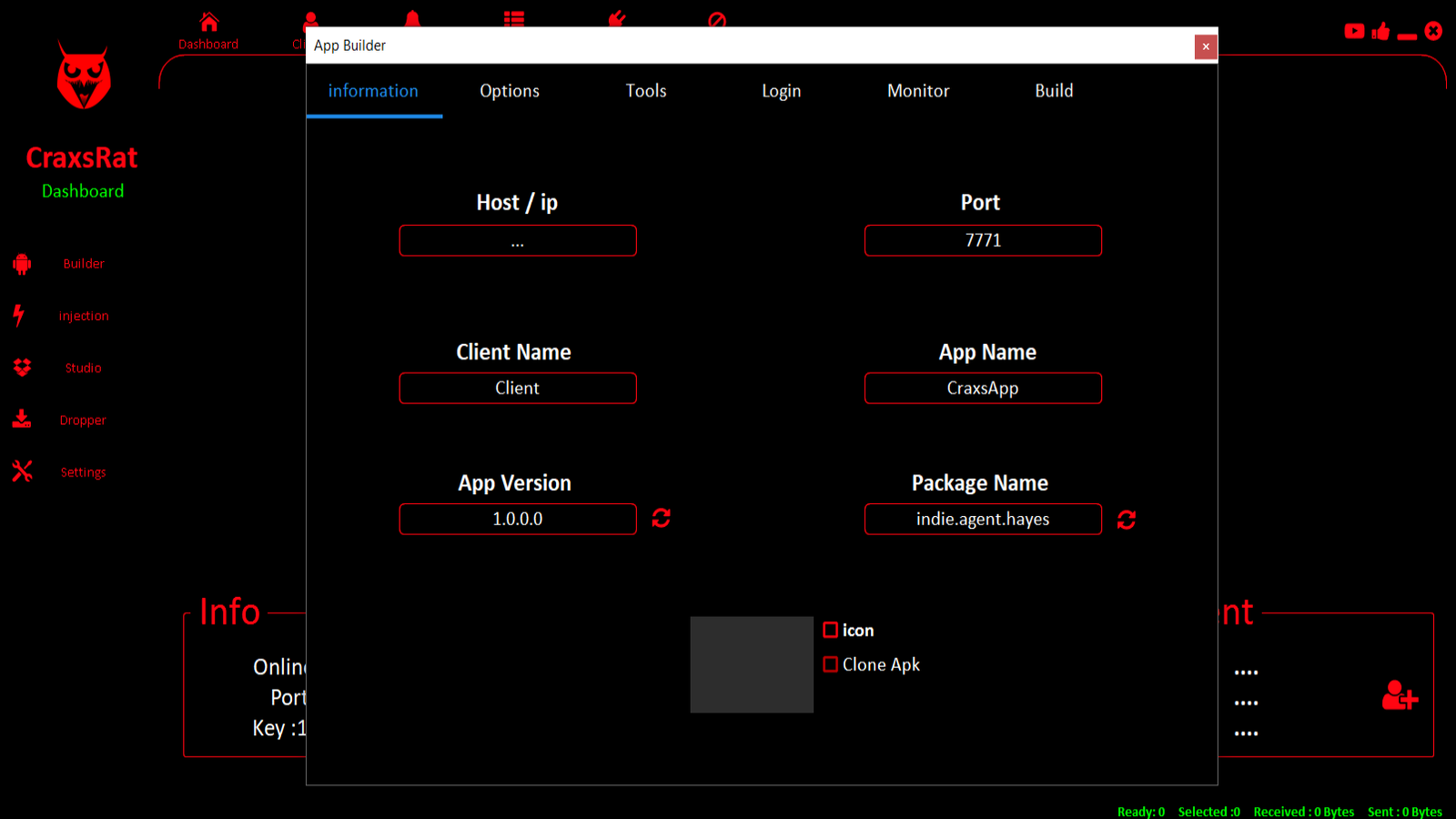This screenshot has width=1456, height=819.
Task: Click the green Dashboard title under CraxsRat
Action: (x=83, y=191)
